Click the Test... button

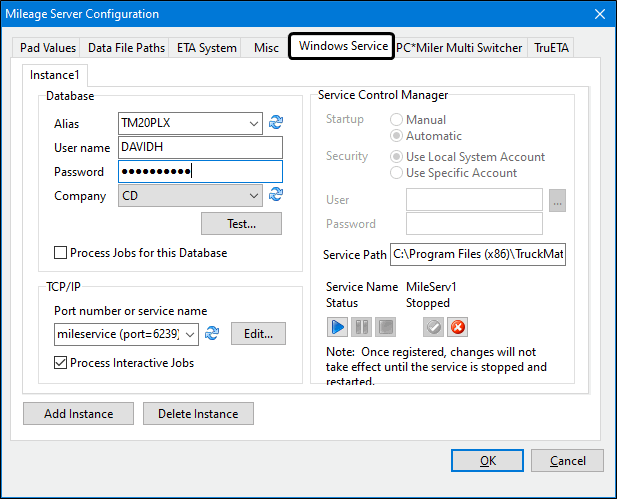pos(241,224)
